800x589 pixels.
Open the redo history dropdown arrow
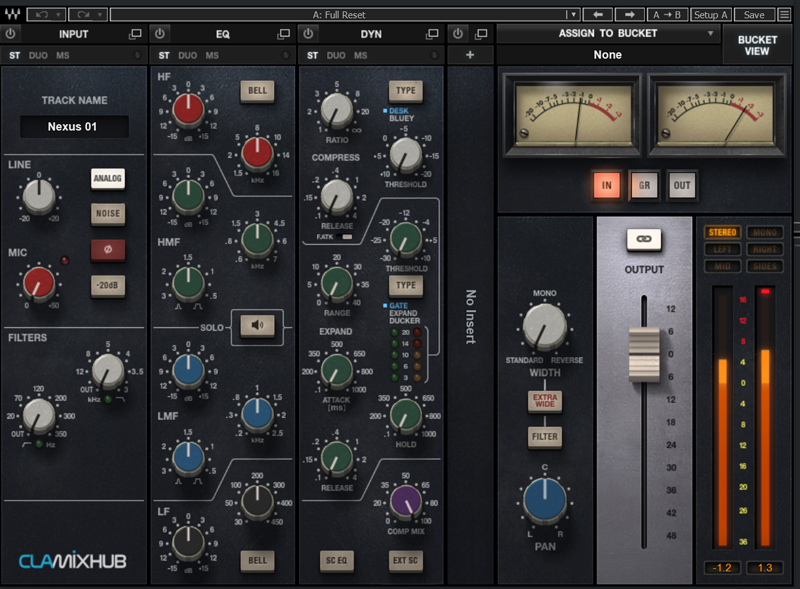pyautogui.click(x=99, y=14)
